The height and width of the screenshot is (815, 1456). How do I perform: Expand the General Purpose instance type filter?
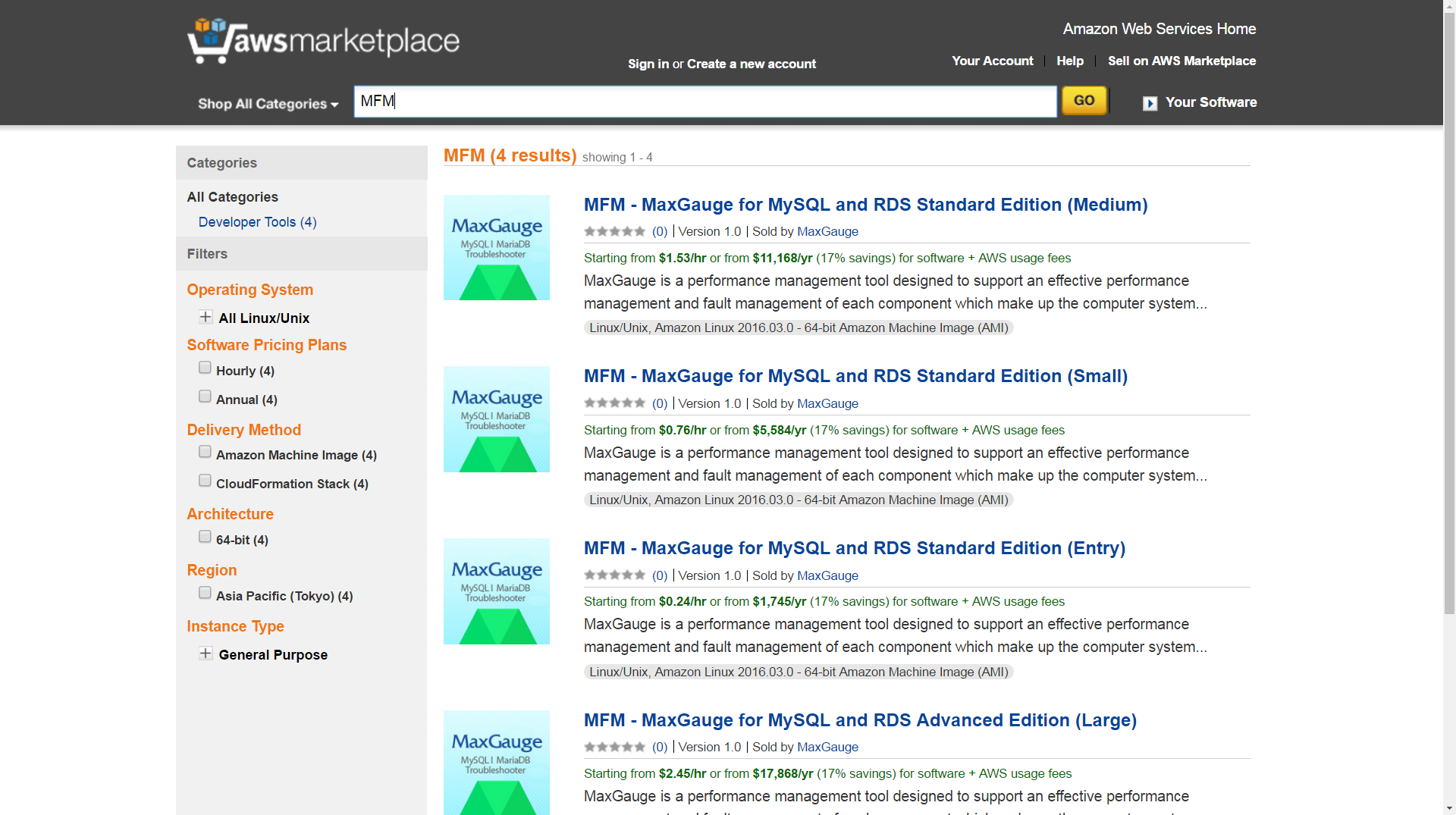[x=206, y=654]
